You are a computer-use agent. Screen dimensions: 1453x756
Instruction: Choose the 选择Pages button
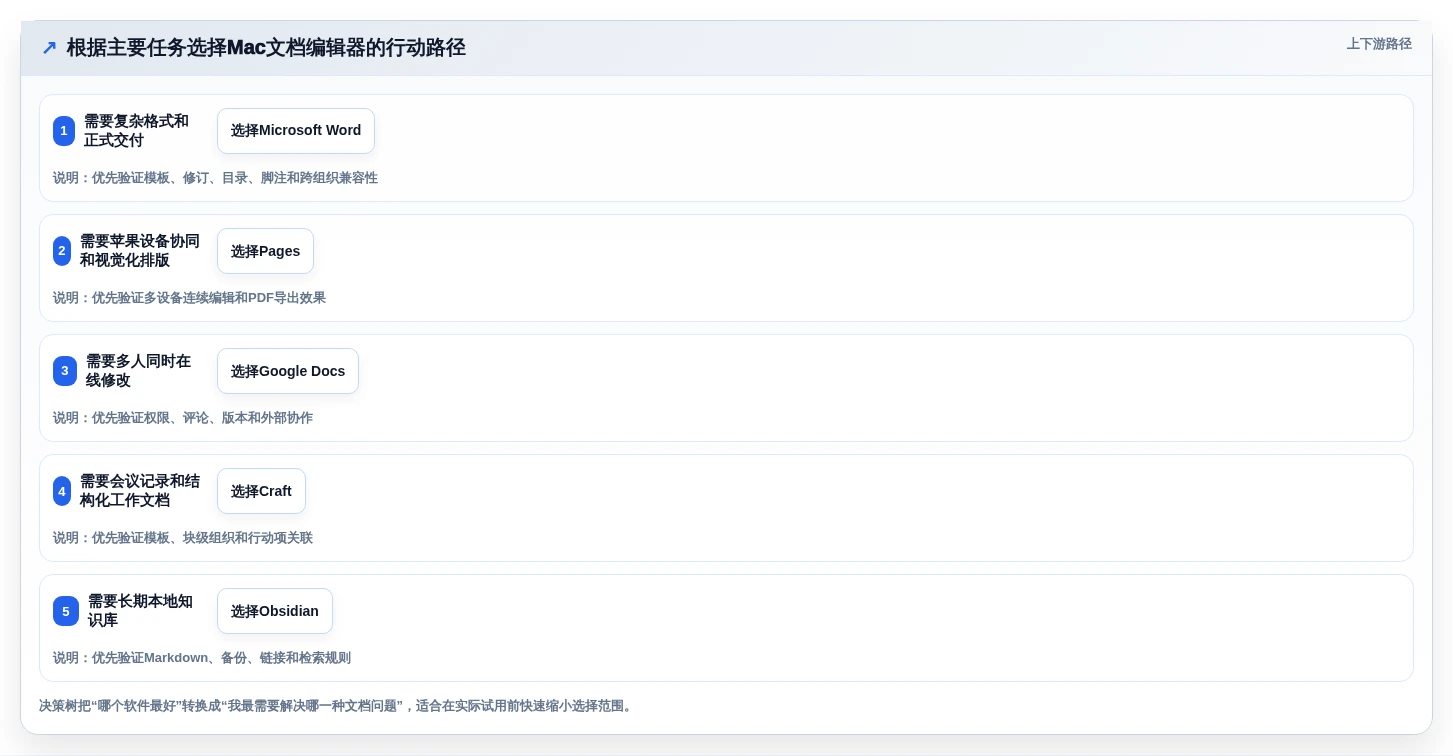[x=265, y=251]
